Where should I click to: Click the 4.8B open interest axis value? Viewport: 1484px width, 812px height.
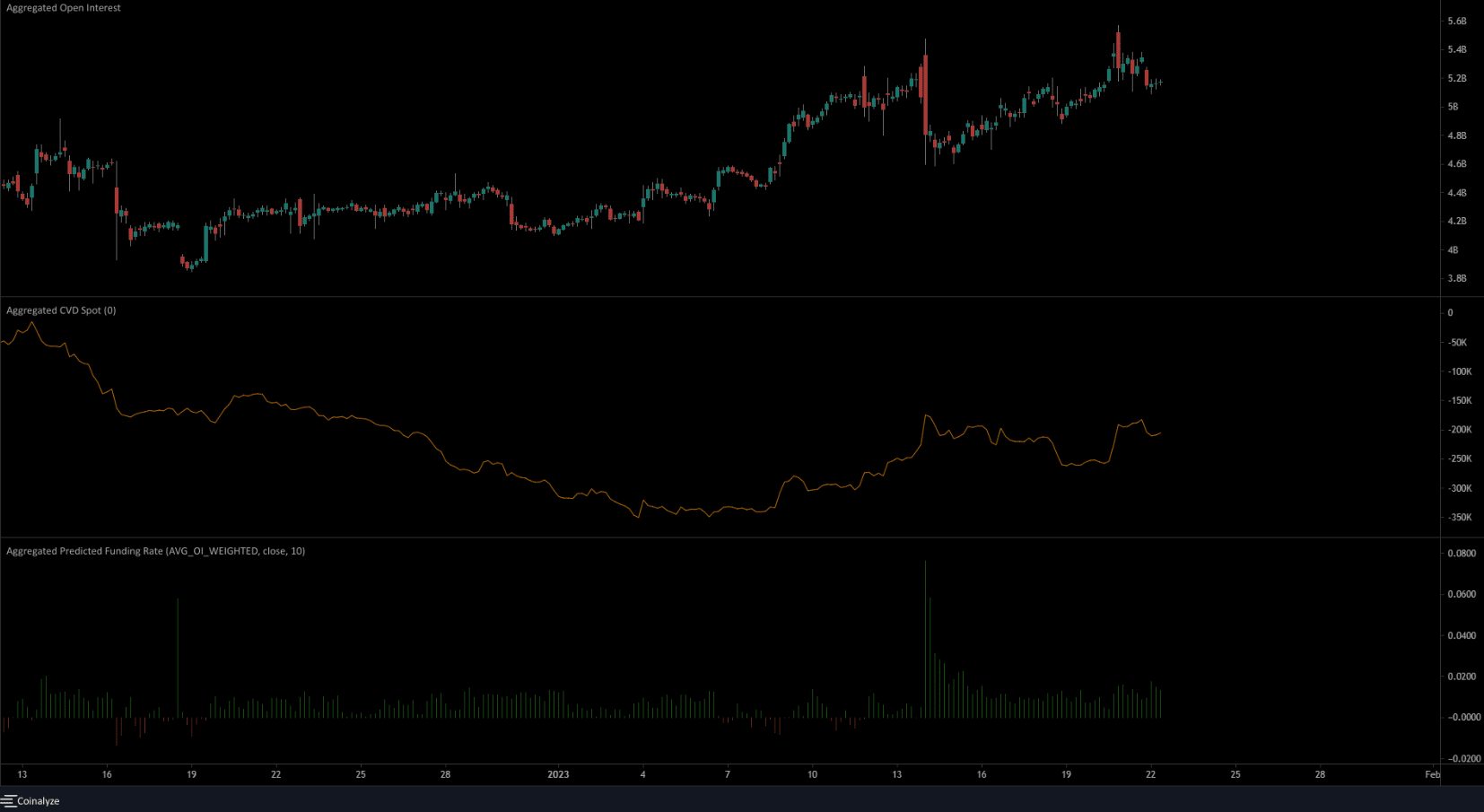pyautogui.click(x=1457, y=135)
